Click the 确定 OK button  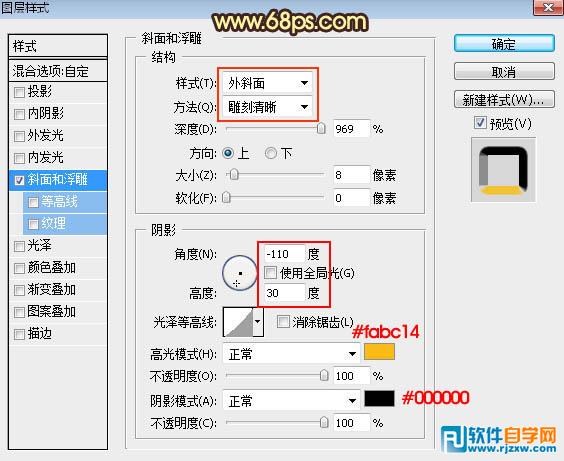pos(504,44)
